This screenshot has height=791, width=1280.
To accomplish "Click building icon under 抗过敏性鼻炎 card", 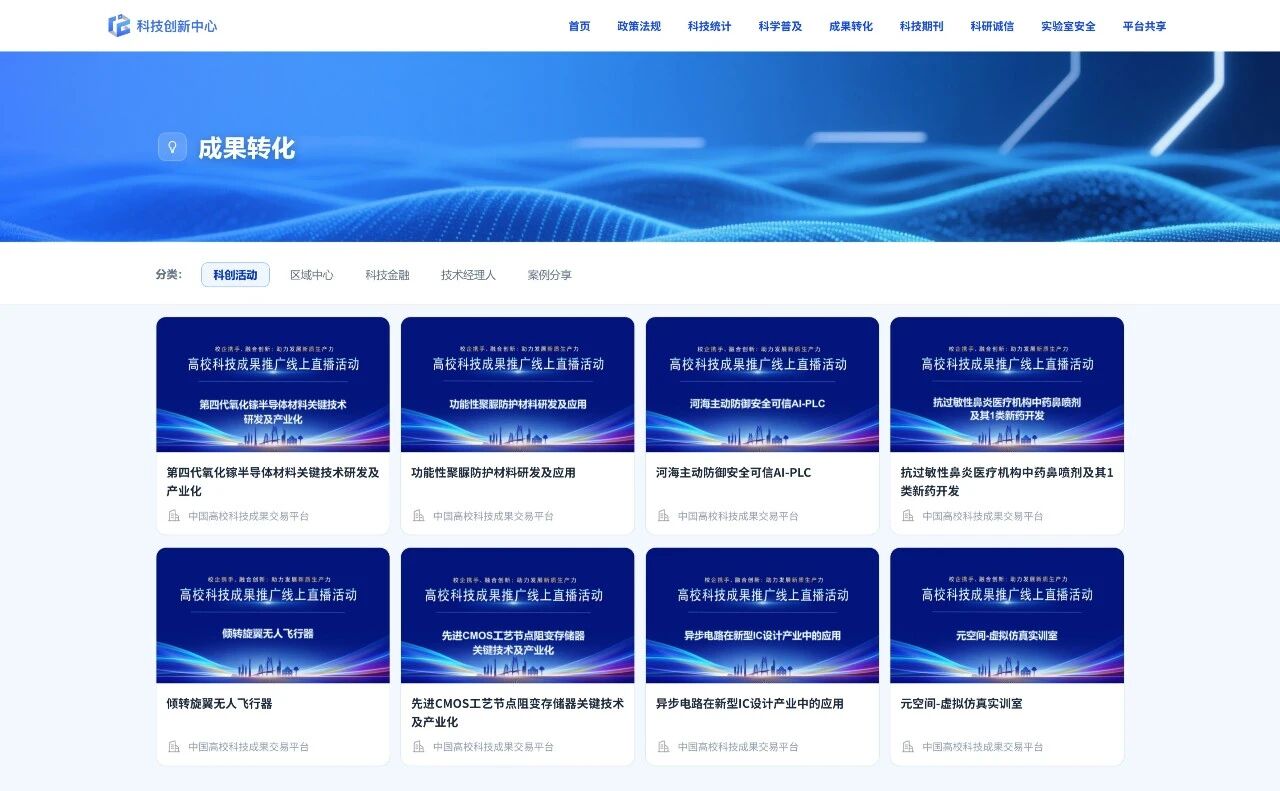I will (908, 516).
